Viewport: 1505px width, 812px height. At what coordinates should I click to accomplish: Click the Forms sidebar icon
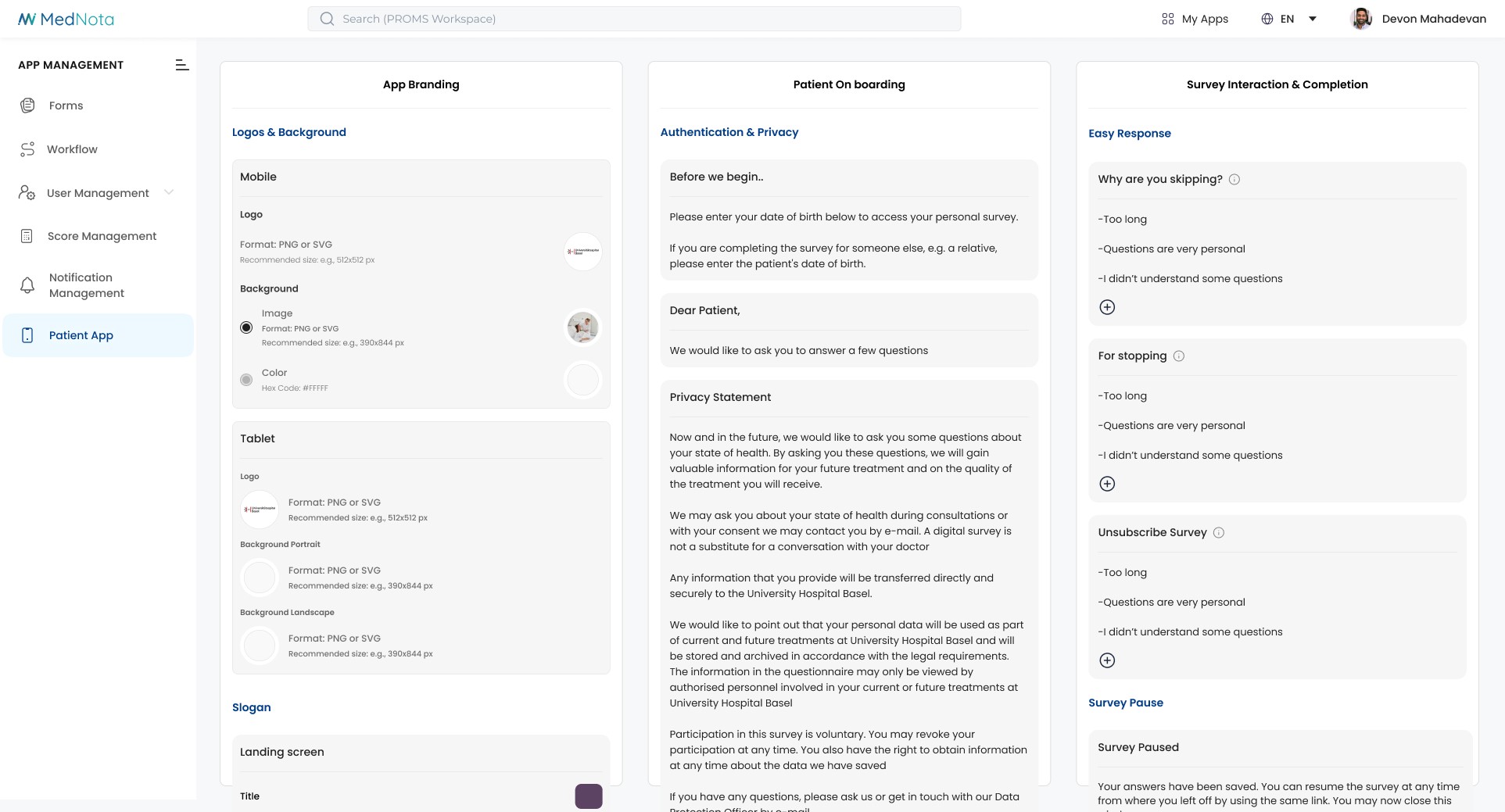click(27, 106)
